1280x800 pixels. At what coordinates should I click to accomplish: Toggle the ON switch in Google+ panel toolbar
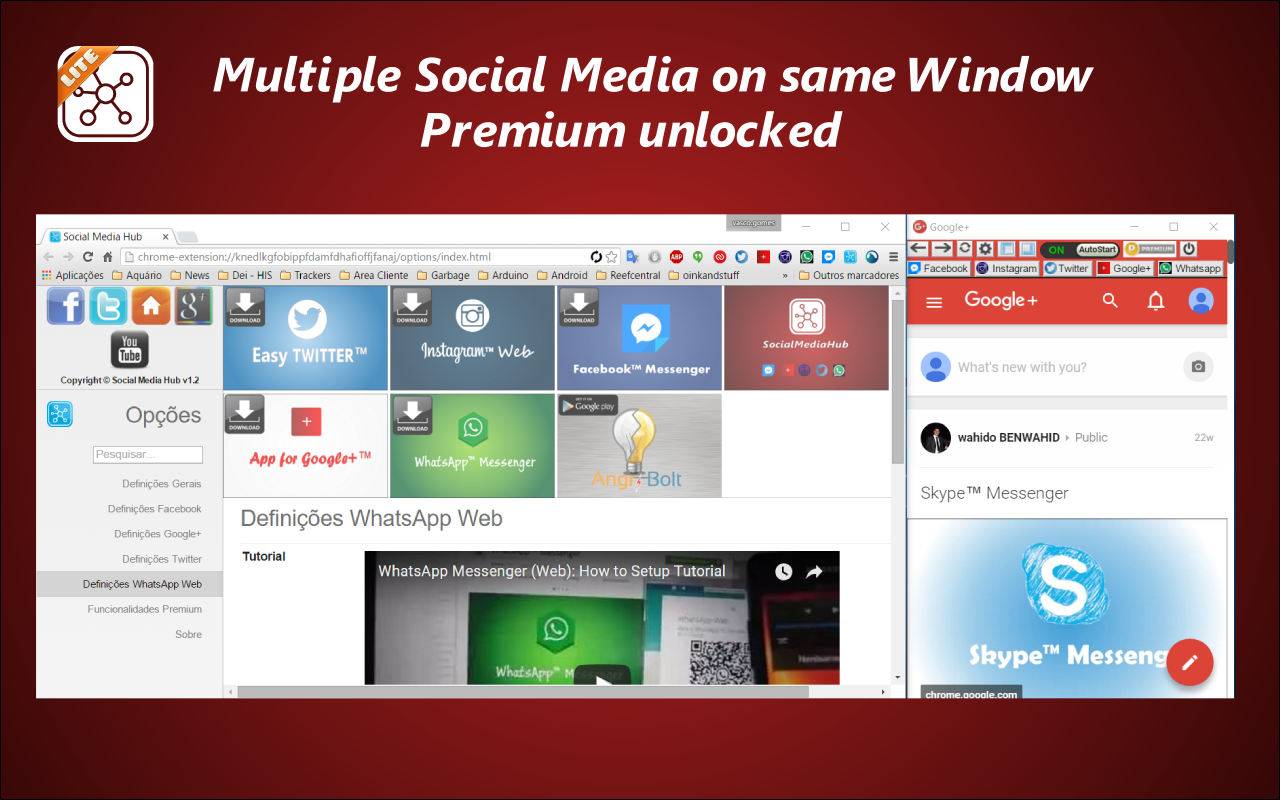coord(1057,249)
